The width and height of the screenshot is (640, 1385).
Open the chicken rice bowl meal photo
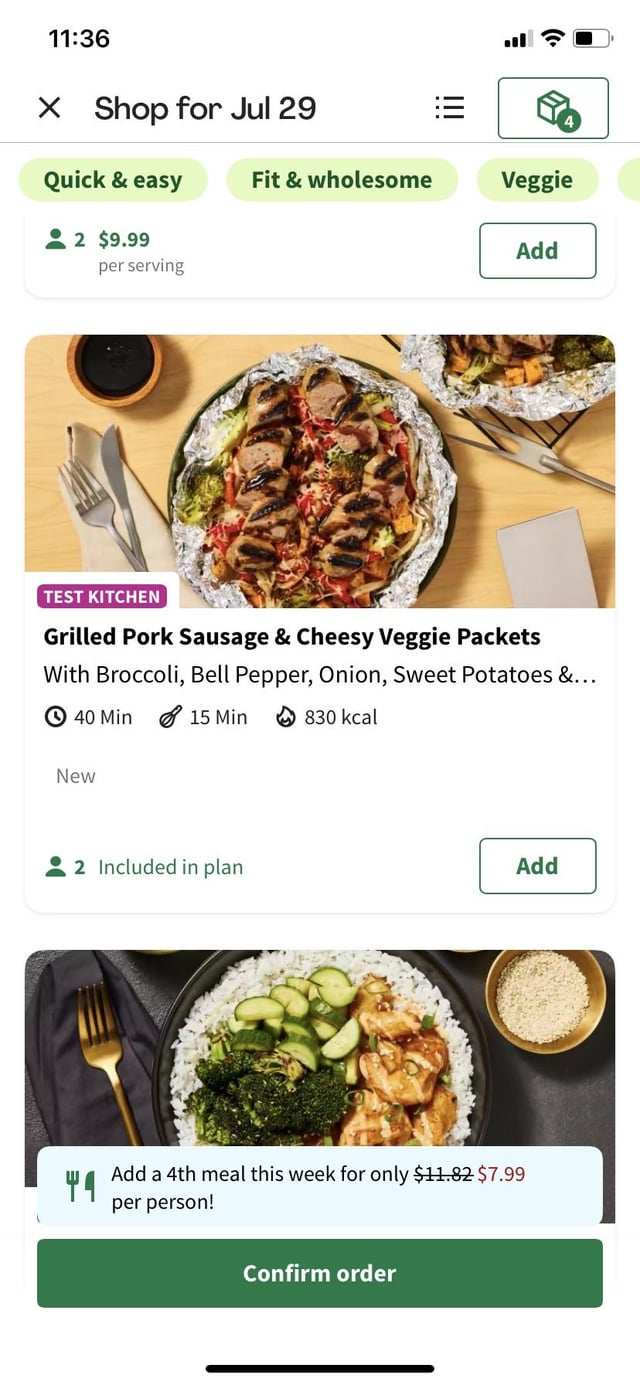tap(320, 1050)
